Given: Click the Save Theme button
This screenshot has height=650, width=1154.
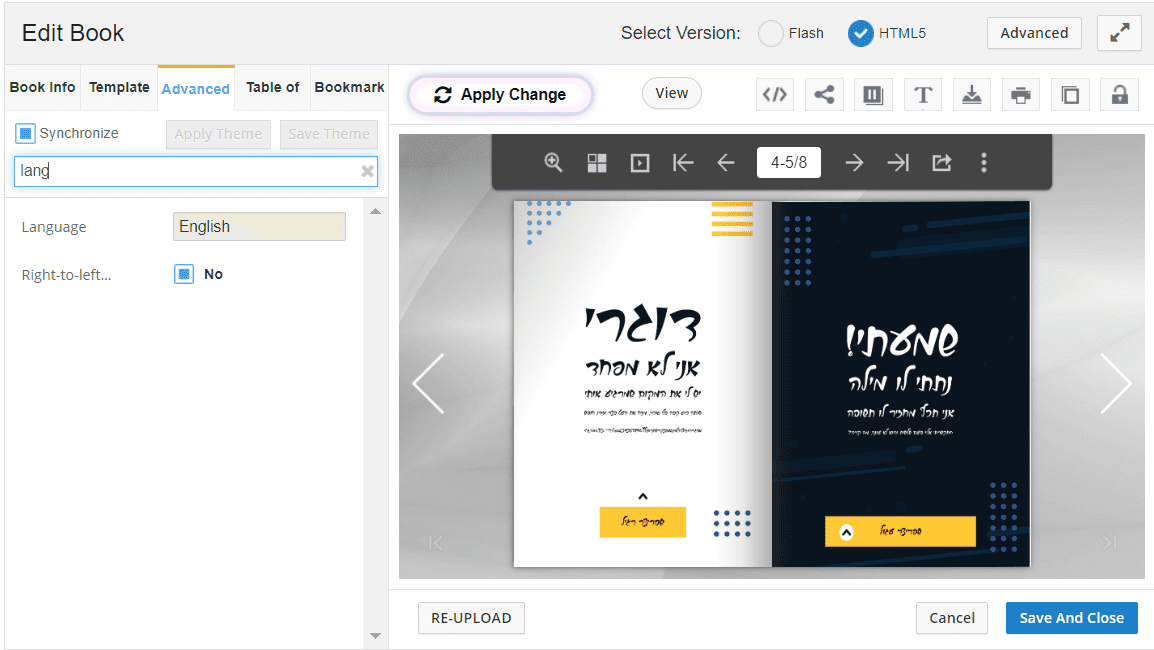Looking at the screenshot, I should [329, 134].
